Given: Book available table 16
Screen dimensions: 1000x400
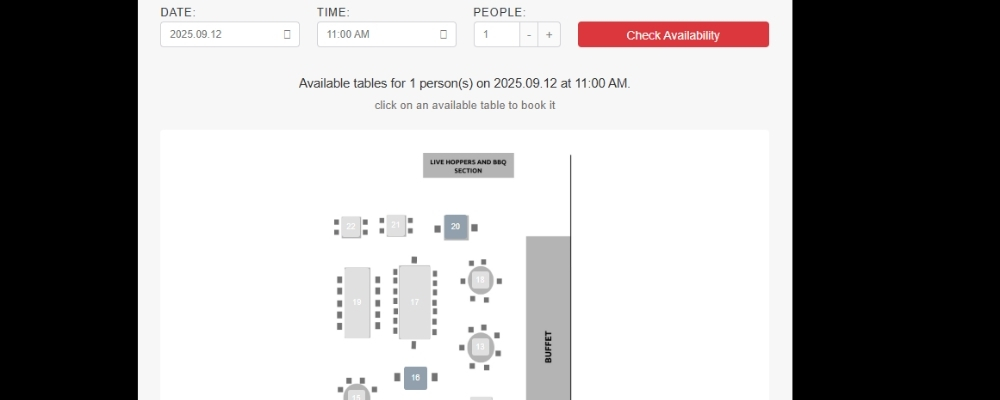Looking at the screenshot, I should 415,378.
